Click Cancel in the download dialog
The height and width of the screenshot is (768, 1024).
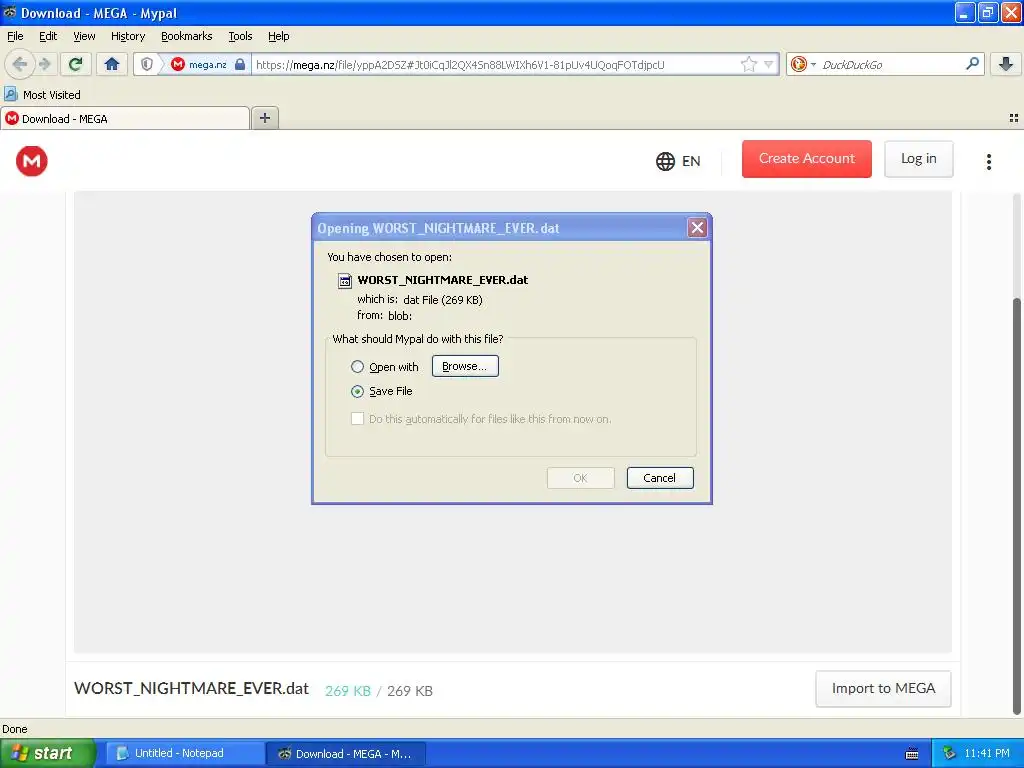point(660,478)
